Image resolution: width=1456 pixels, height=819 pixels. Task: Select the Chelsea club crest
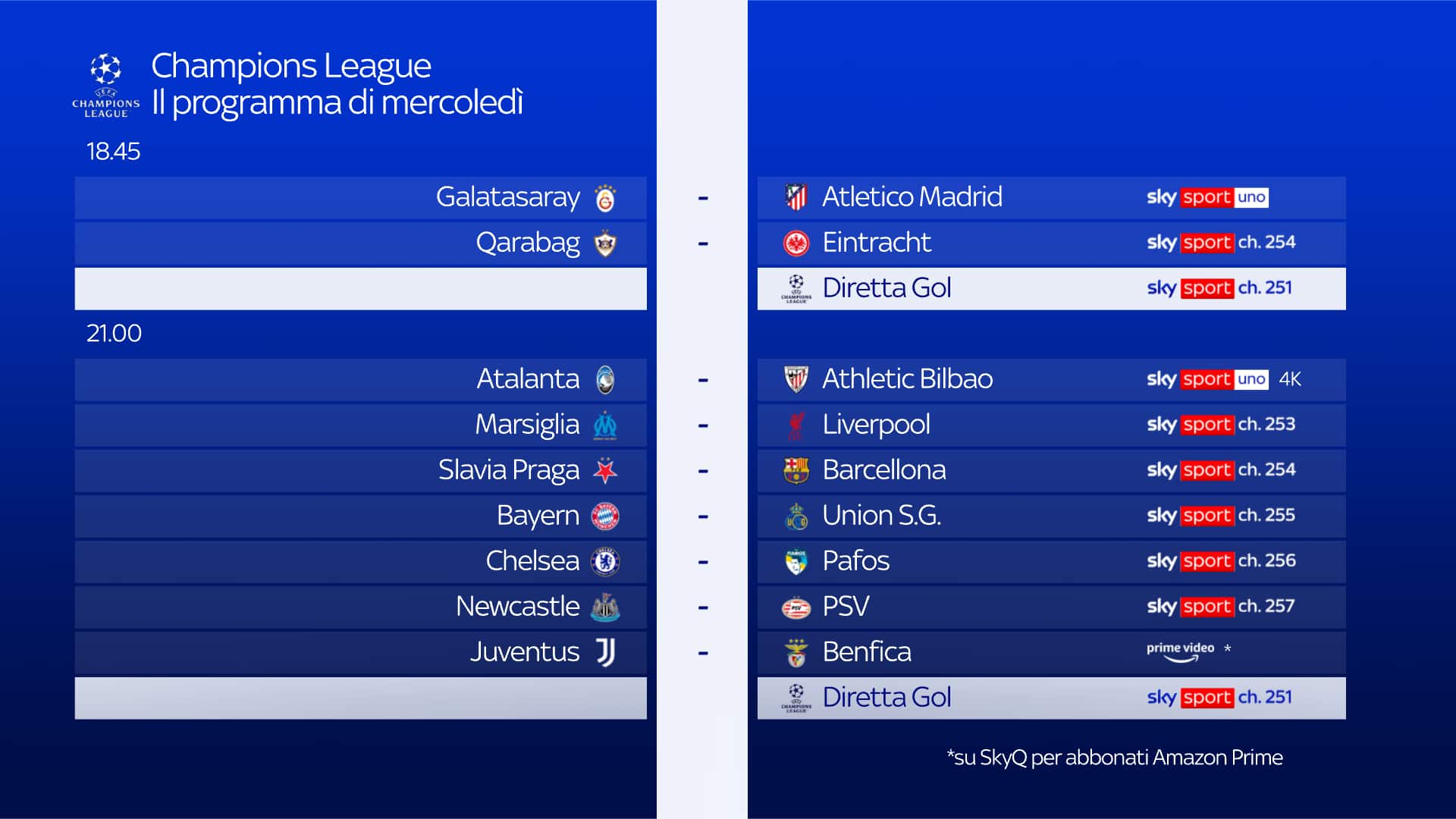tap(605, 562)
